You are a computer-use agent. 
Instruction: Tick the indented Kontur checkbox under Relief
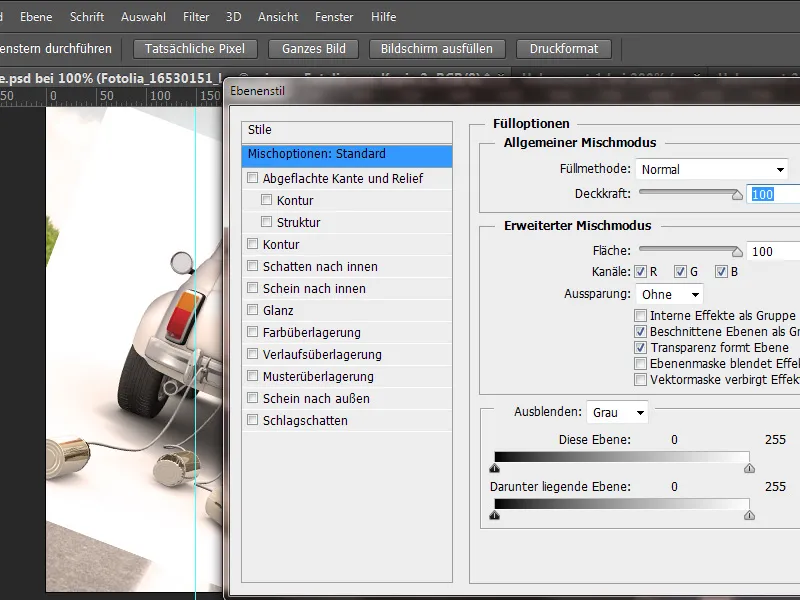[266, 199]
